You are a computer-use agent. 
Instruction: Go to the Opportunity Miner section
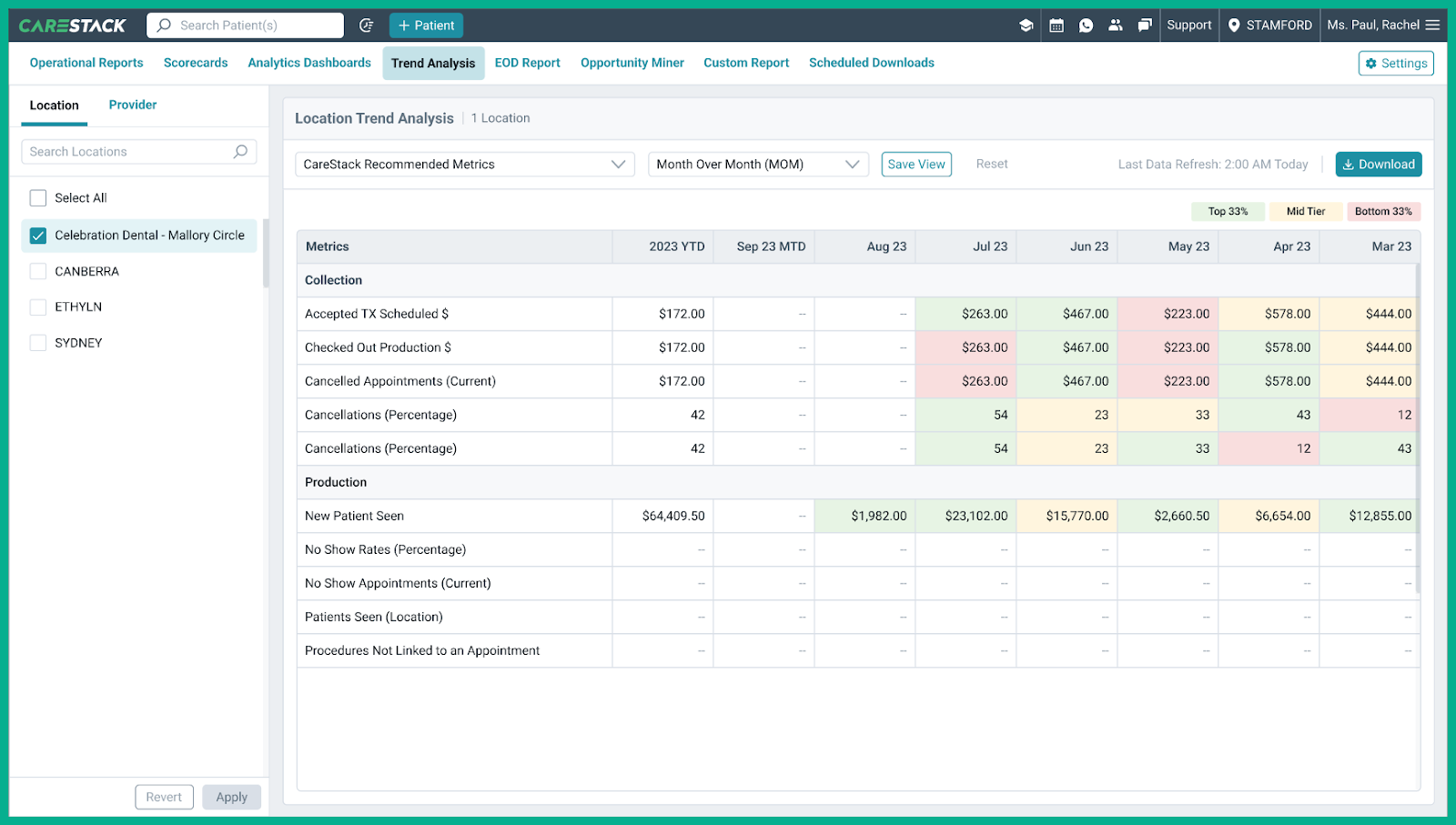pyautogui.click(x=632, y=63)
